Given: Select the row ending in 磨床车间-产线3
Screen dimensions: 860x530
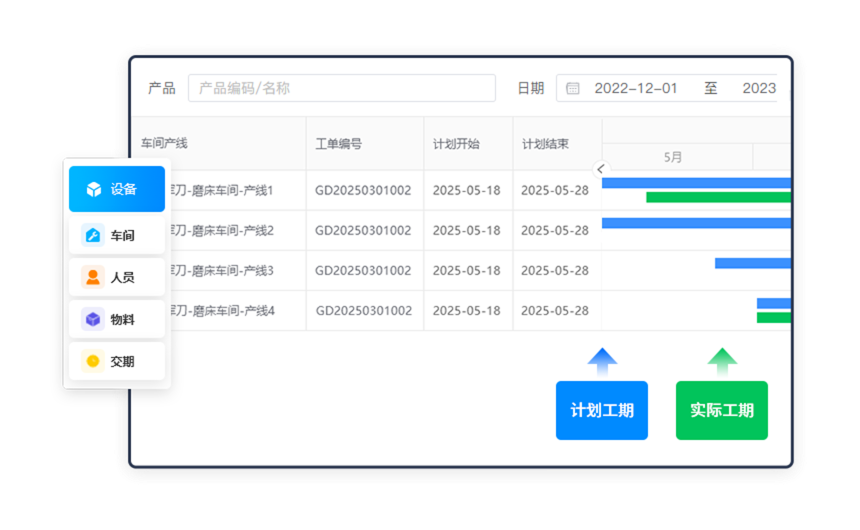Looking at the screenshot, I should (461, 270).
